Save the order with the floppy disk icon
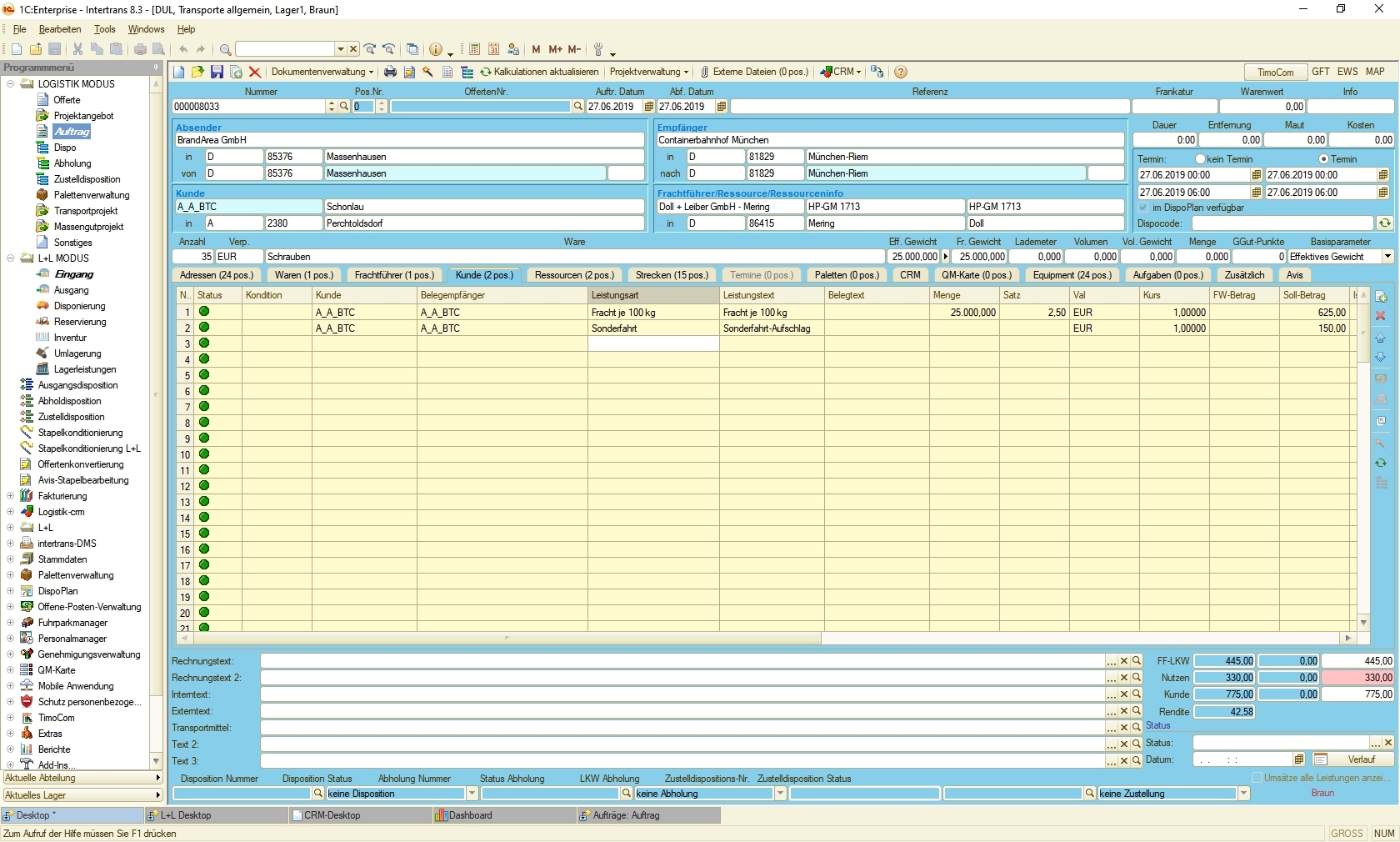 pyautogui.click(x=217, y=73)
